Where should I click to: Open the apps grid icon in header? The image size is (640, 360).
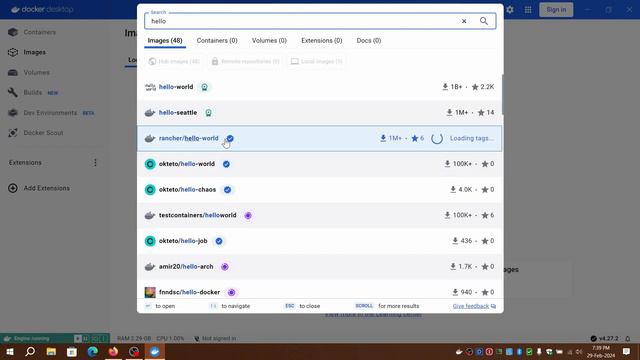point(528,9)
